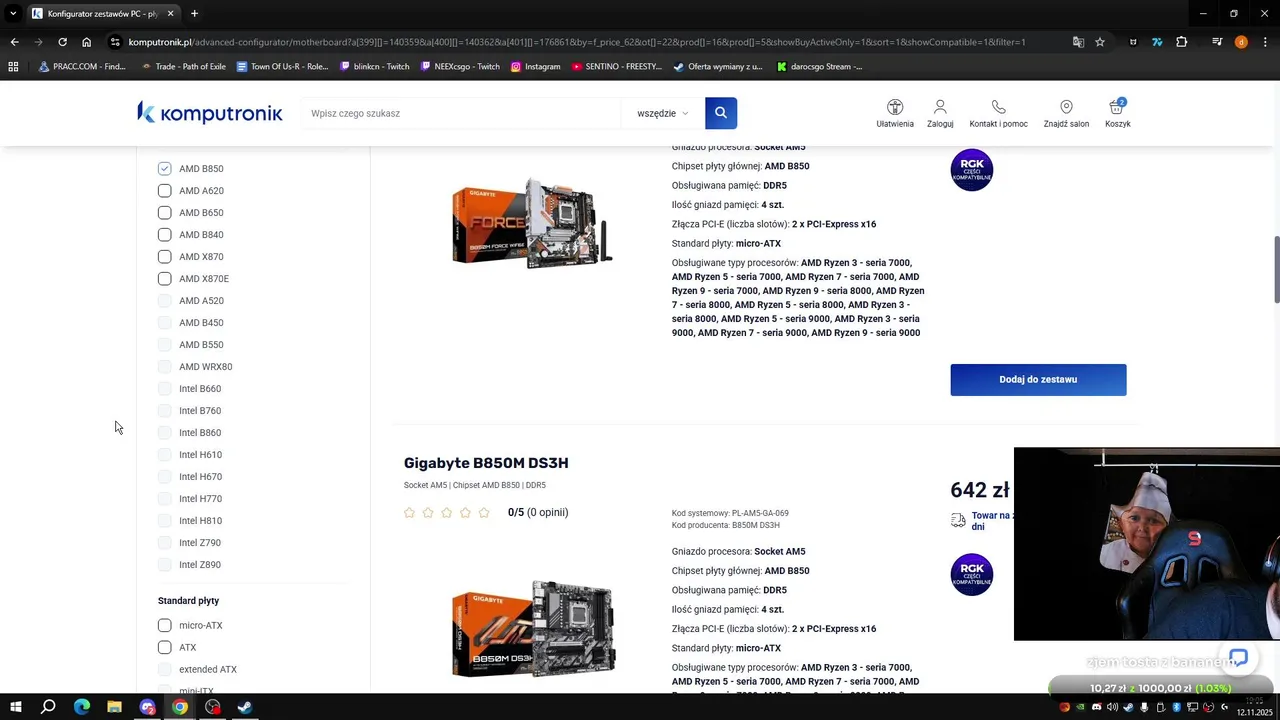Open the Chrome profile avatar

pos(1241,42)
